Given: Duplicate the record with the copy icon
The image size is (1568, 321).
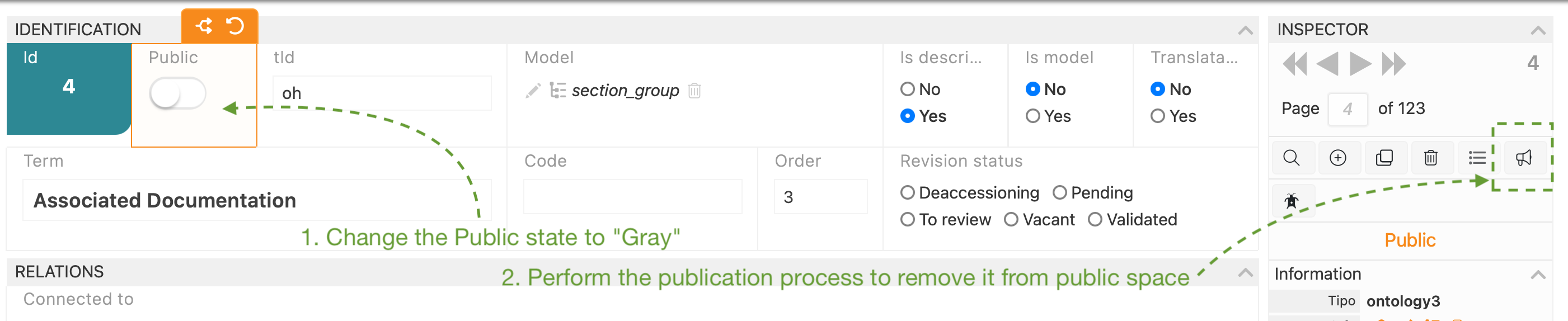Looking at the screenshot, I should pyautogui.click(x=1384, y=158).
